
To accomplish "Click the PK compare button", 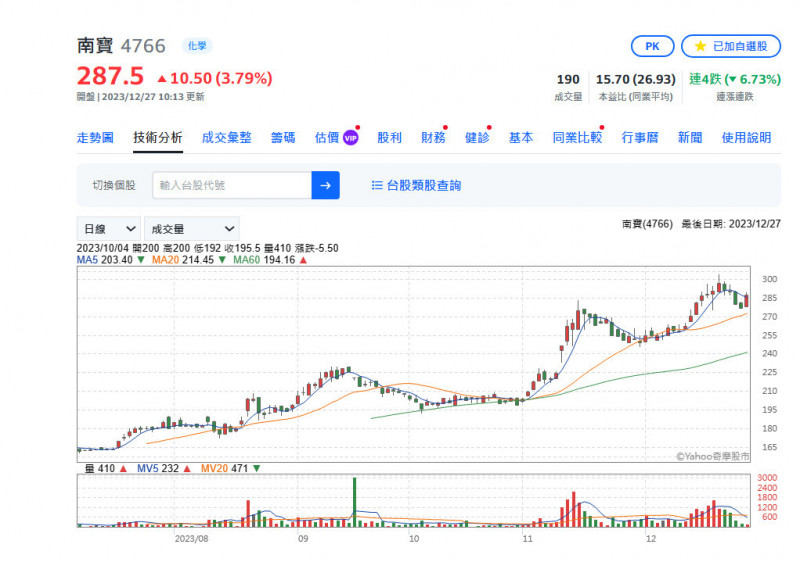I will (652, 46).
